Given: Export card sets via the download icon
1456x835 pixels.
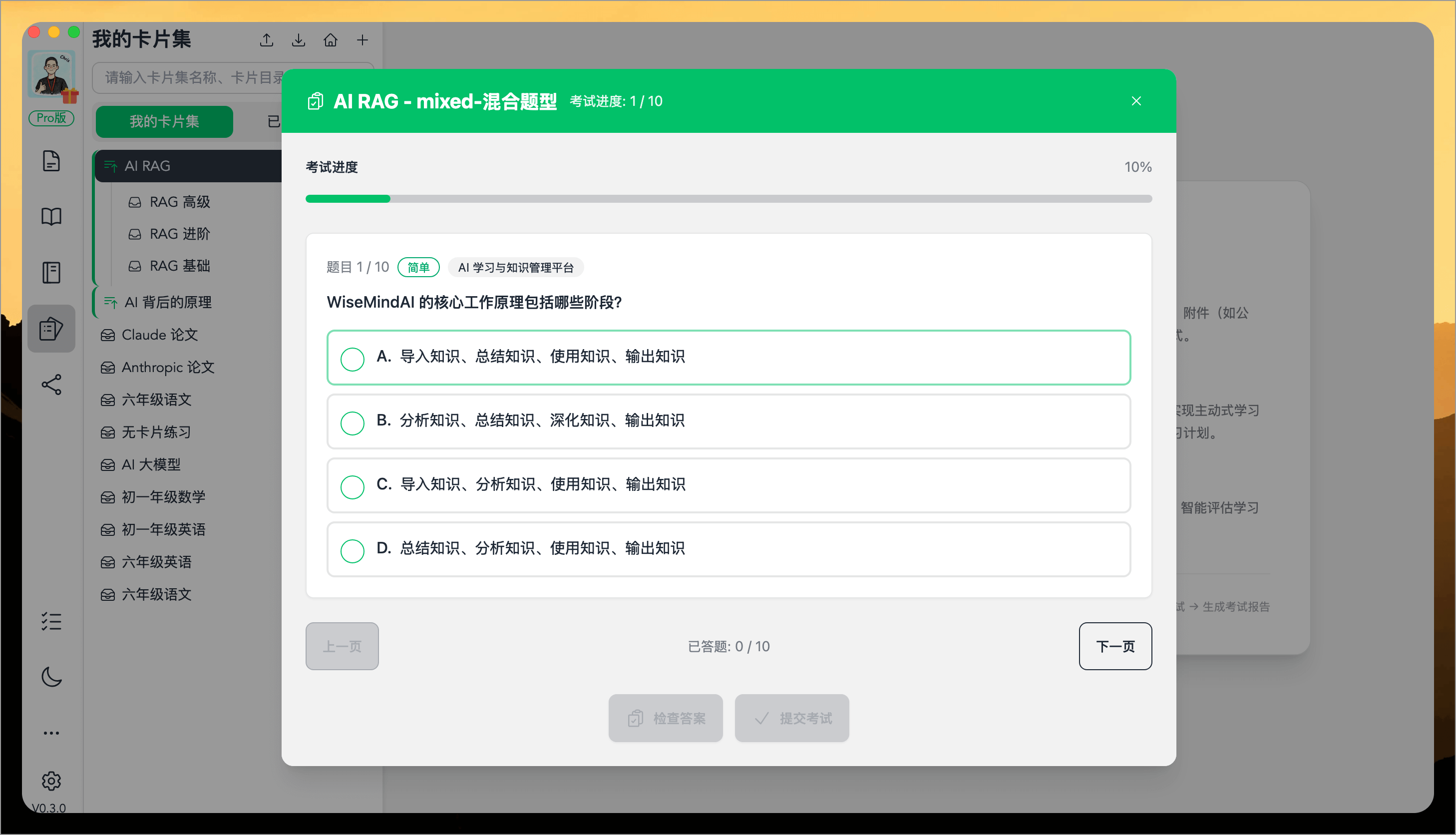Looking at the screenshot, I should click(298, 39).
